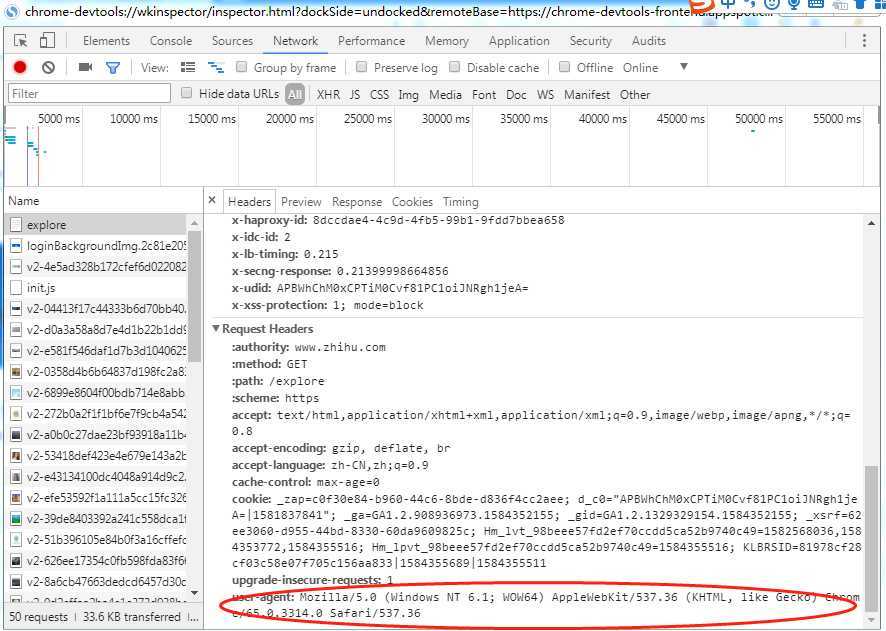Viewport: 886px width, 631px height.
Task: Select the Network tab
Action: tap(296, 41)
